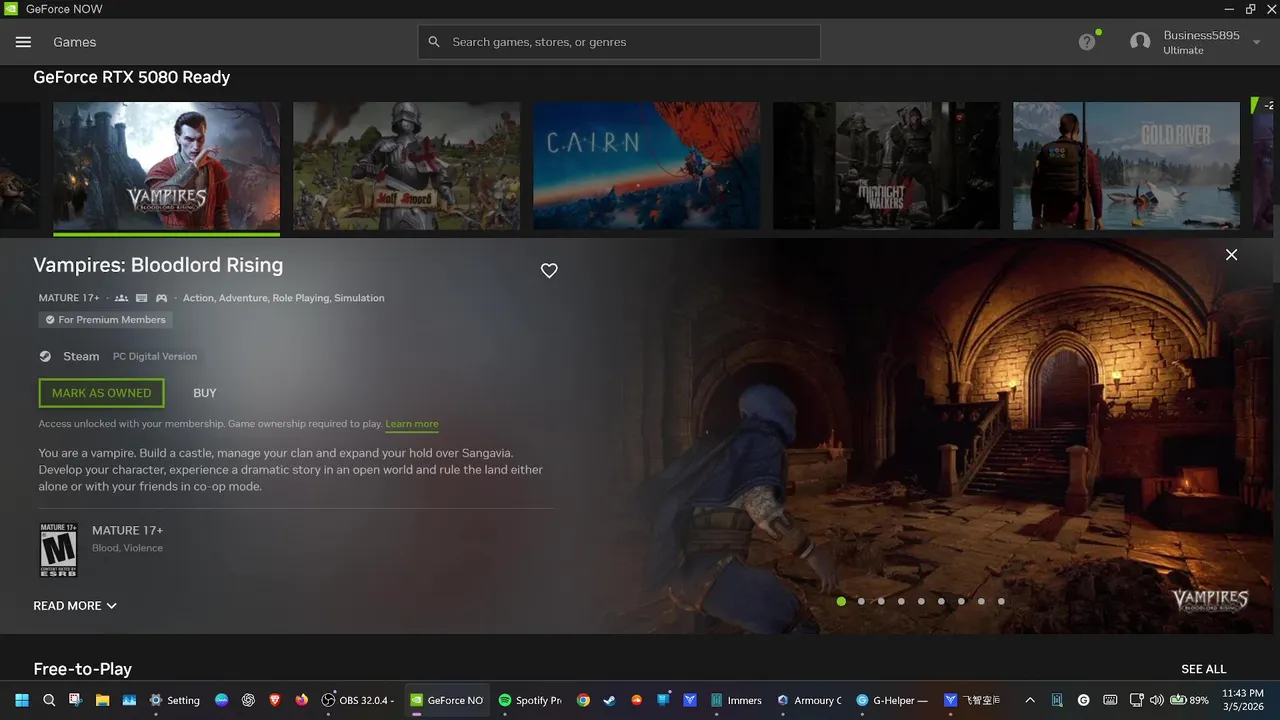The width and height of the screenshot is (1280, 720).
Task: Select the Cairn game tile
Action: (646, 166)
